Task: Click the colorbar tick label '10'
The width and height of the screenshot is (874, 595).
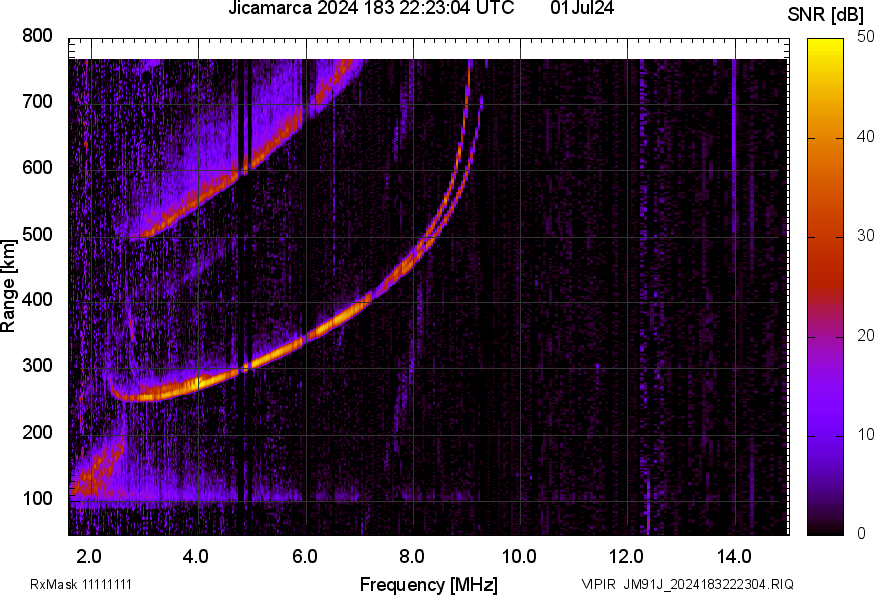Action: (865, 434)
